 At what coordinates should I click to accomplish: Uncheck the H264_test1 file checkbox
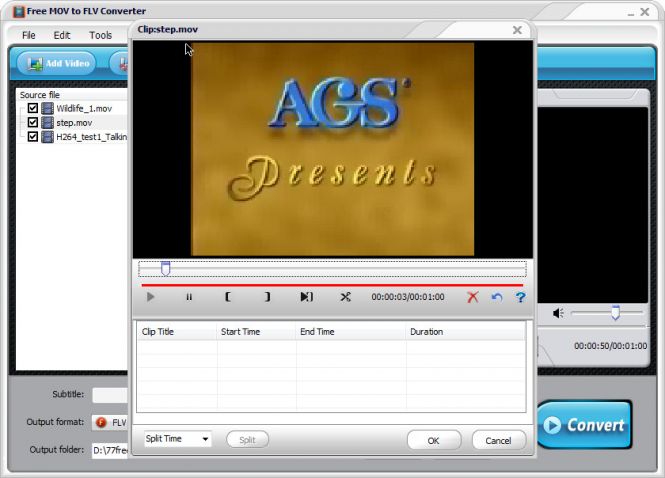tap(33, 136)
